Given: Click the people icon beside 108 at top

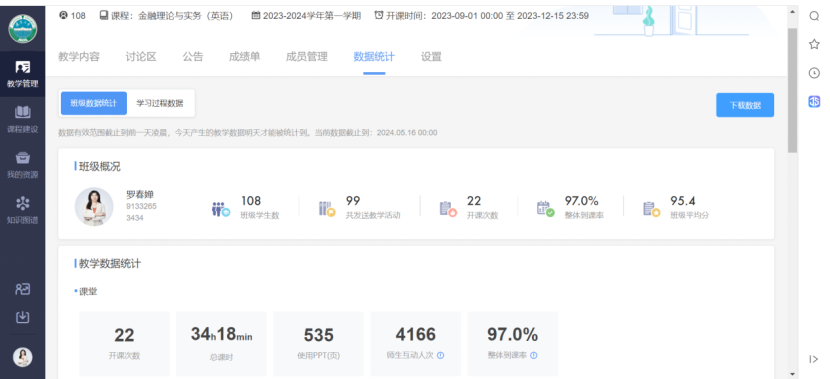Looking at the screenshot, I should [x=64, y=15].
